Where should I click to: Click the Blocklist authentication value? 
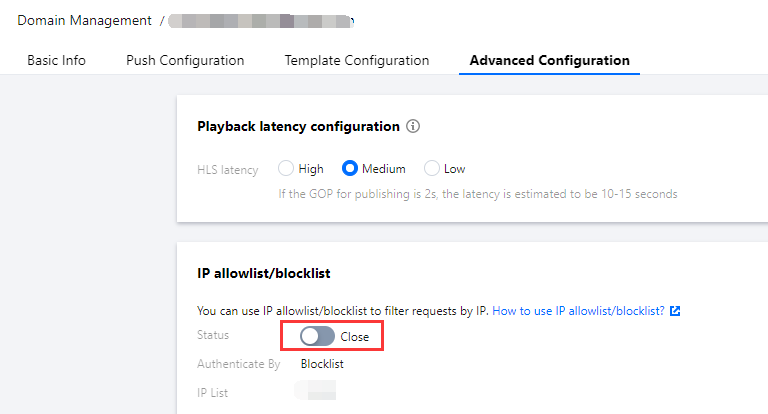322,364
